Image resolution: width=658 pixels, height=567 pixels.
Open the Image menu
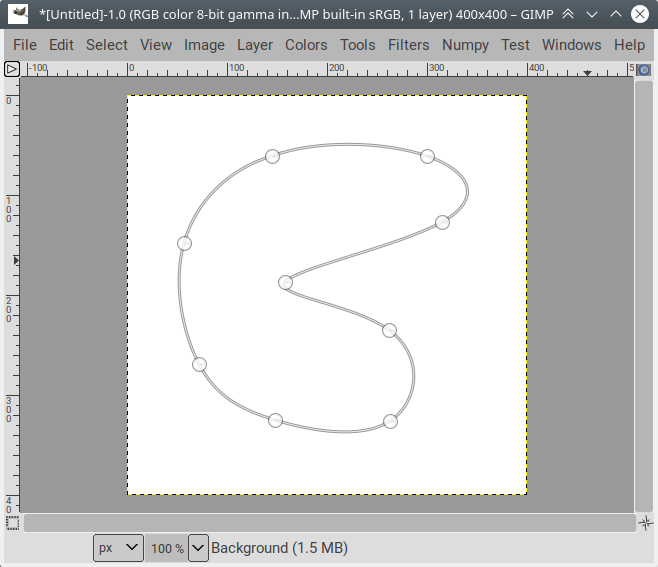204,45
